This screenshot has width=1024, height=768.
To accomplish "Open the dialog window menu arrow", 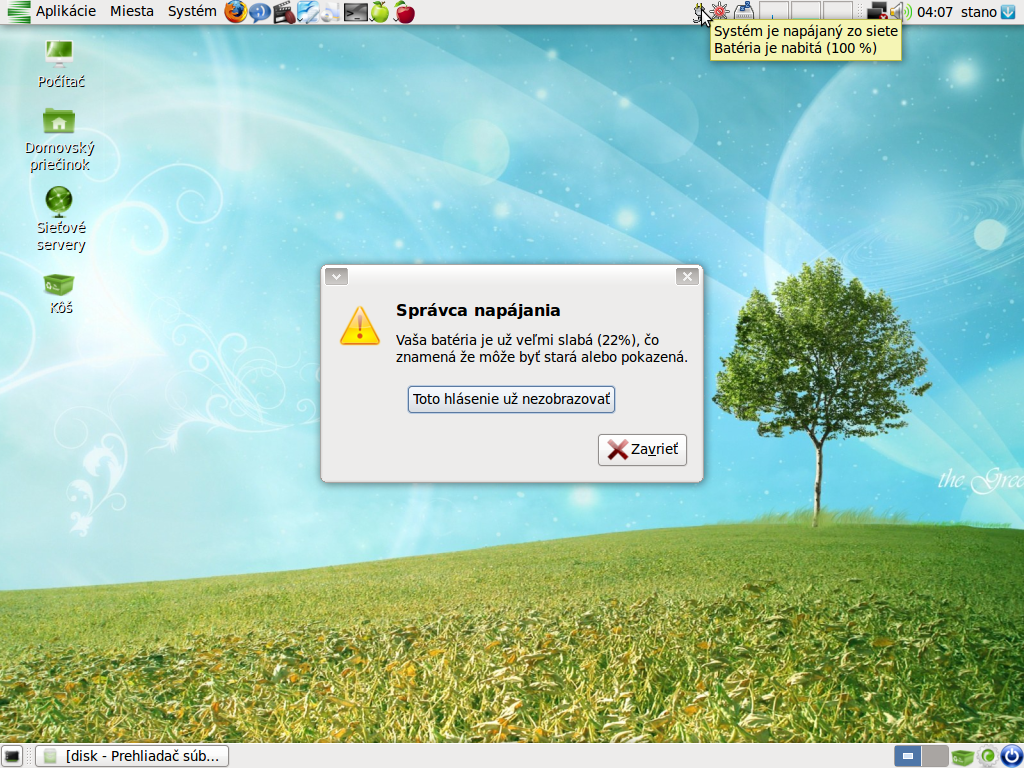I will 336,276.
